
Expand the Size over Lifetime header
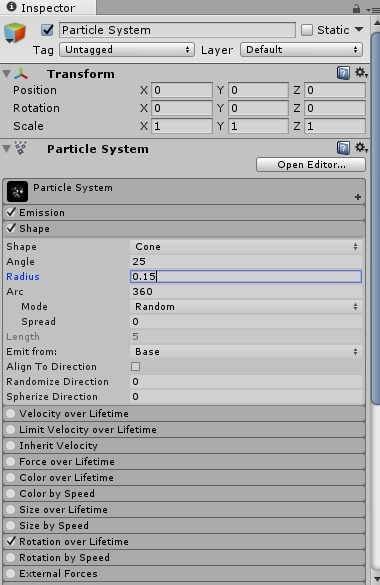click(x=184, y=510)
